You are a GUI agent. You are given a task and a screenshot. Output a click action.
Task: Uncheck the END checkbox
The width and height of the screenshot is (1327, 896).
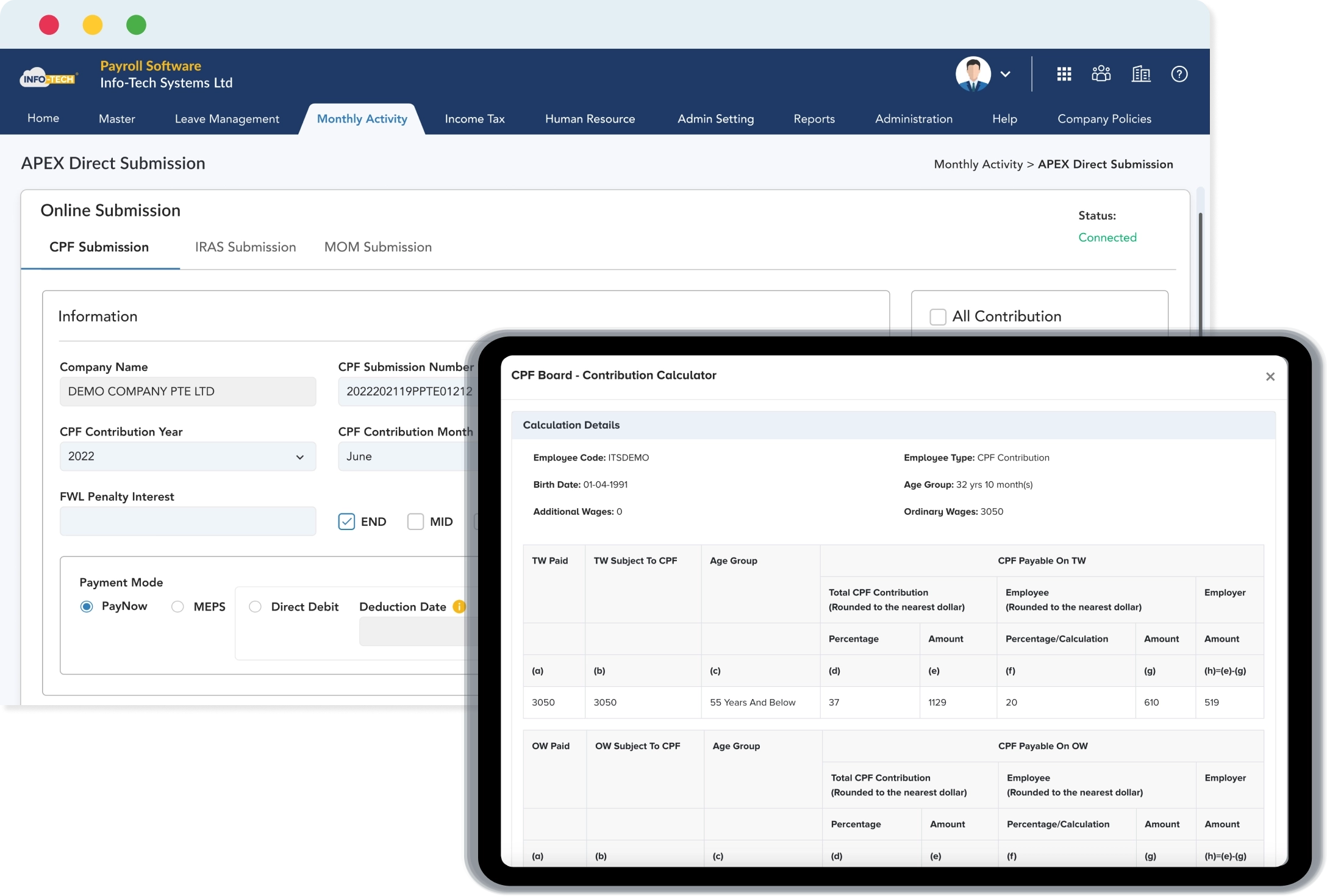click(x=346, y=521)
